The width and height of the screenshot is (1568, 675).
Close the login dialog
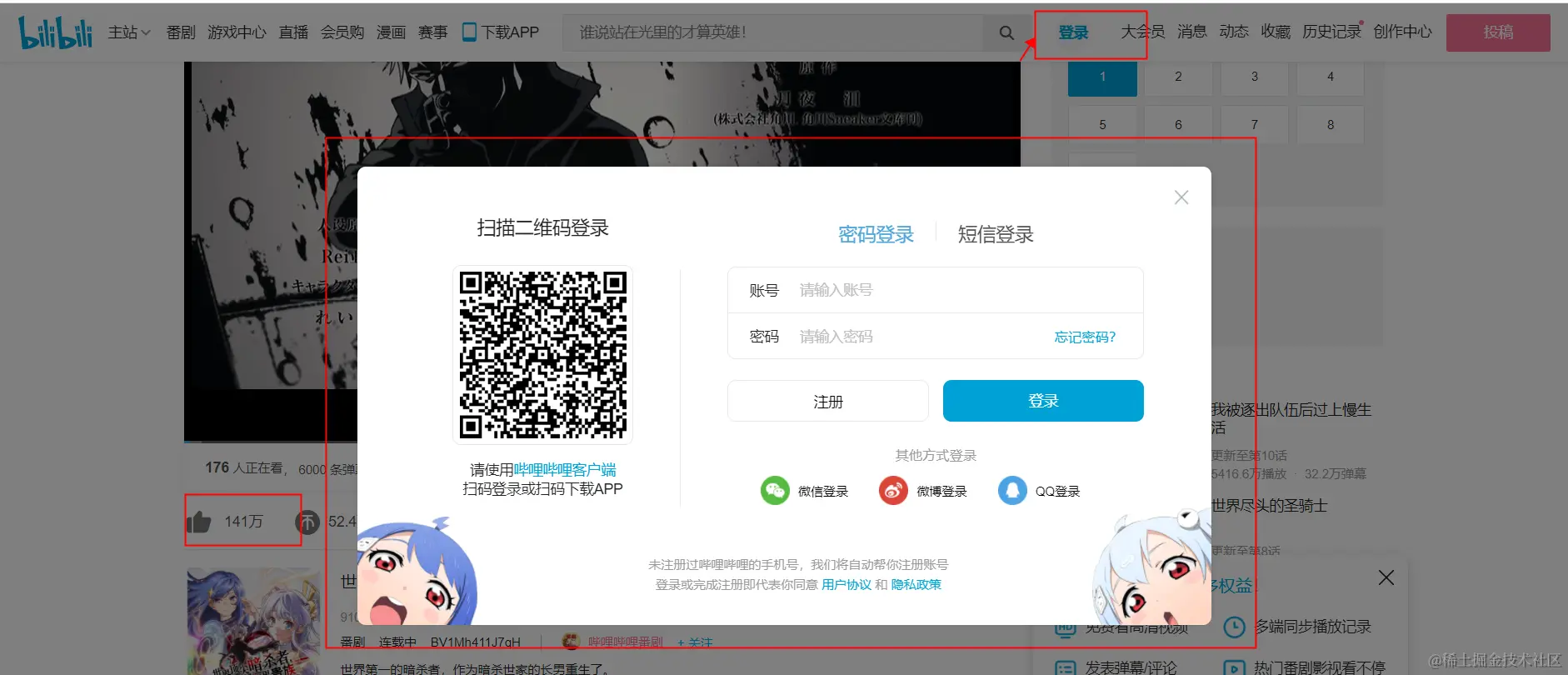coord(1181,197)
